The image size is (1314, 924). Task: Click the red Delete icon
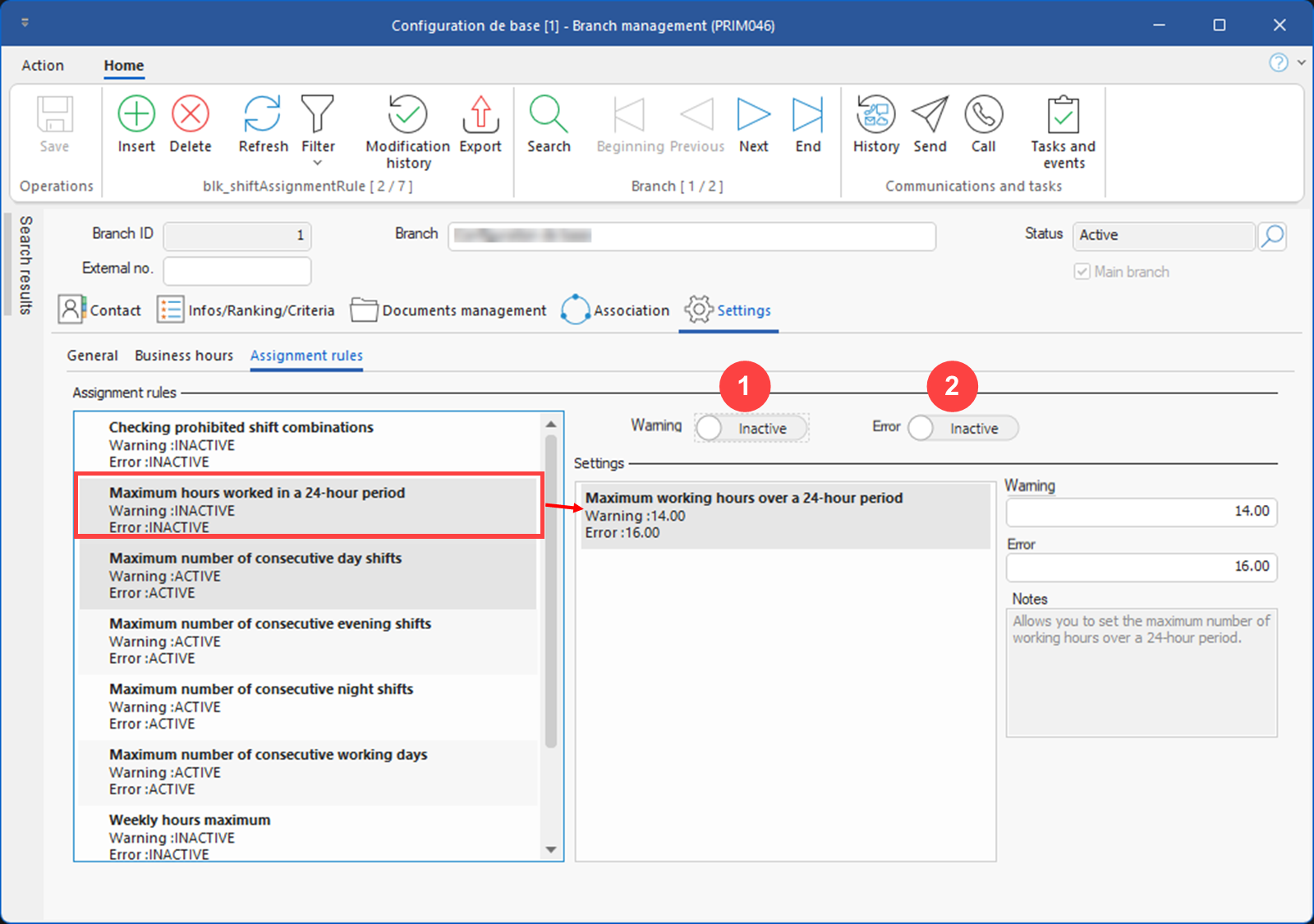click(191, 115)
